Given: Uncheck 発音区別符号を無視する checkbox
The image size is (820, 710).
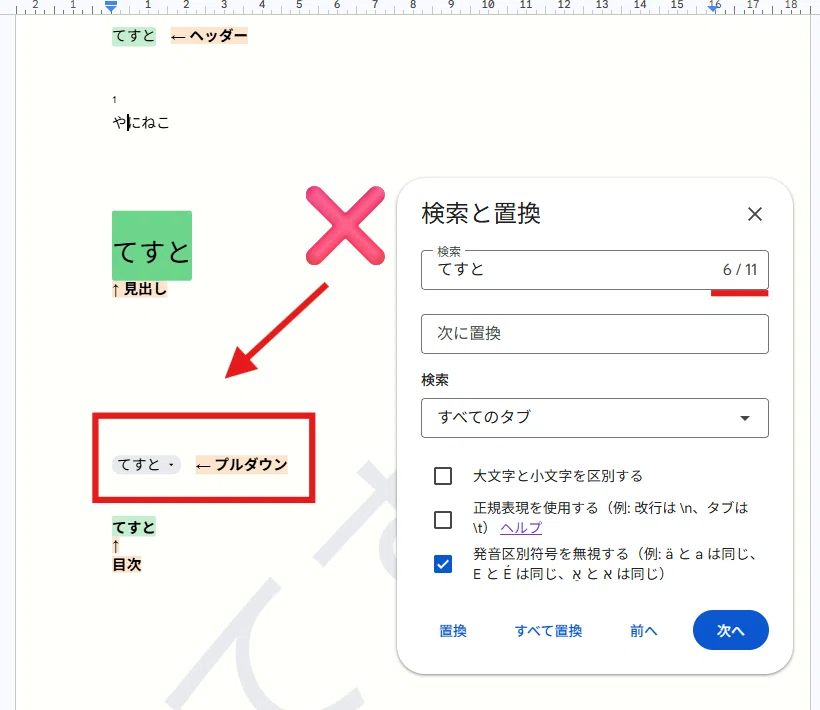Looking at the screenshot, I should 443,564.
